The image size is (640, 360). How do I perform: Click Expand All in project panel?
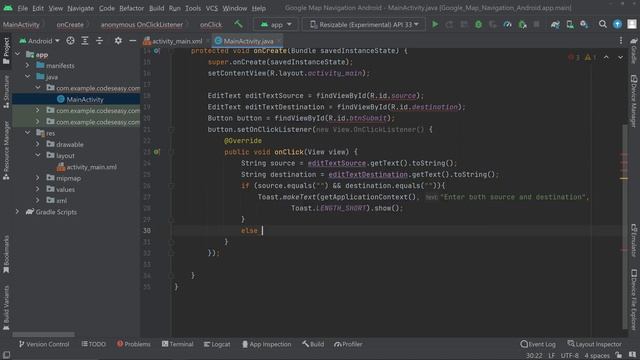(84, 41)
